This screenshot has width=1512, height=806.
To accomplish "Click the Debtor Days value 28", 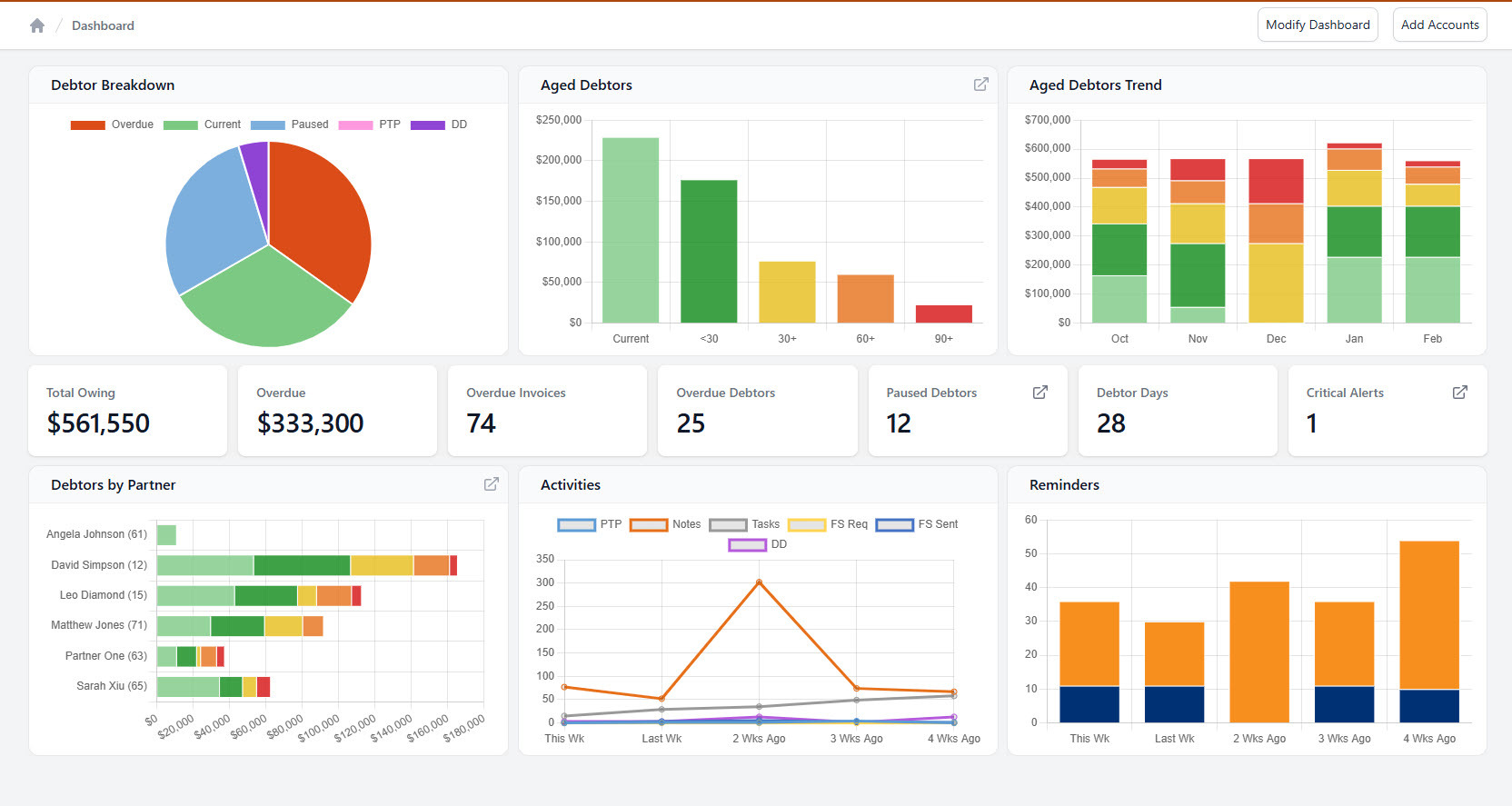I will pyautogui.click(x=1111, y=423).
